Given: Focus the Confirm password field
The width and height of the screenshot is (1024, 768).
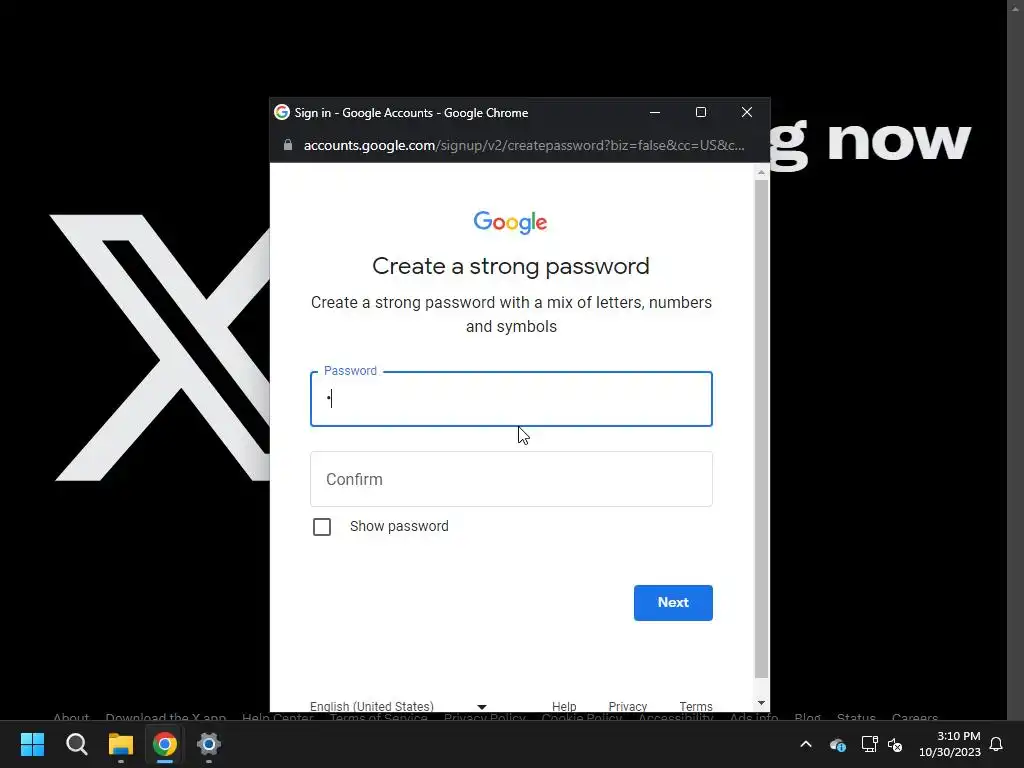Looking at the screenshot, I should coord(511,479).
